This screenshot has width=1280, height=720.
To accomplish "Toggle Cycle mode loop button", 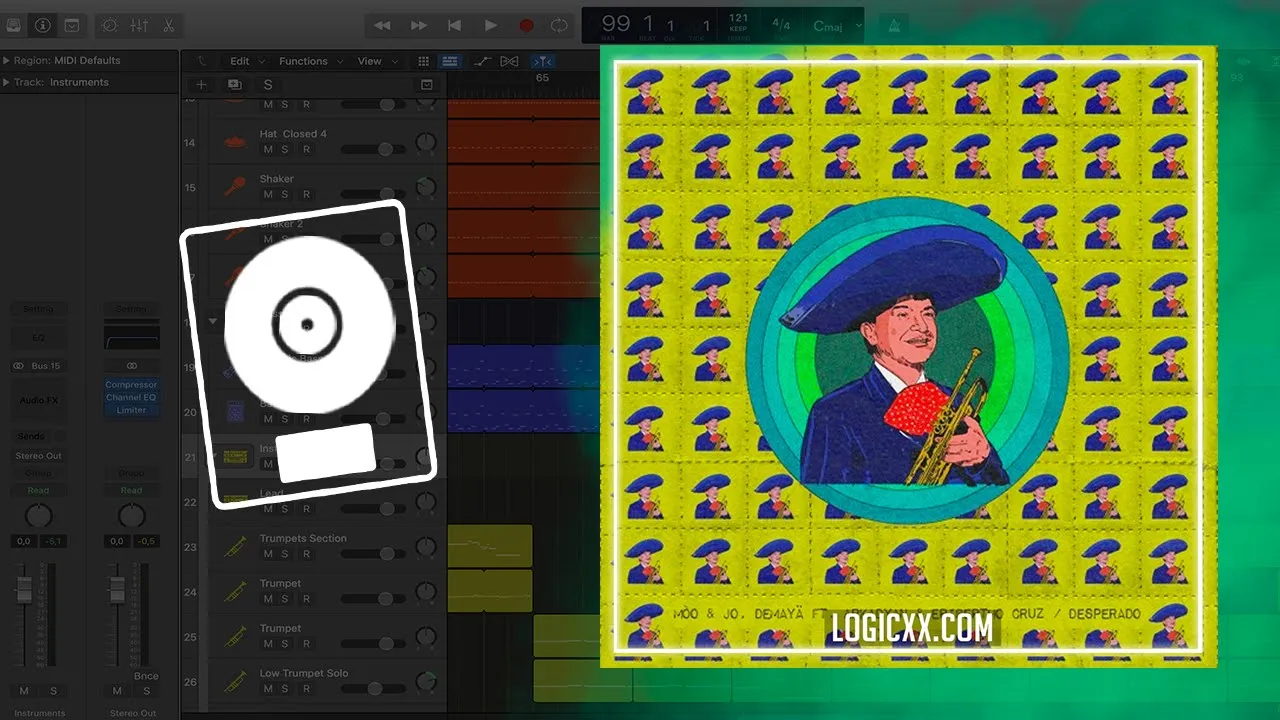I will point(560,25).
